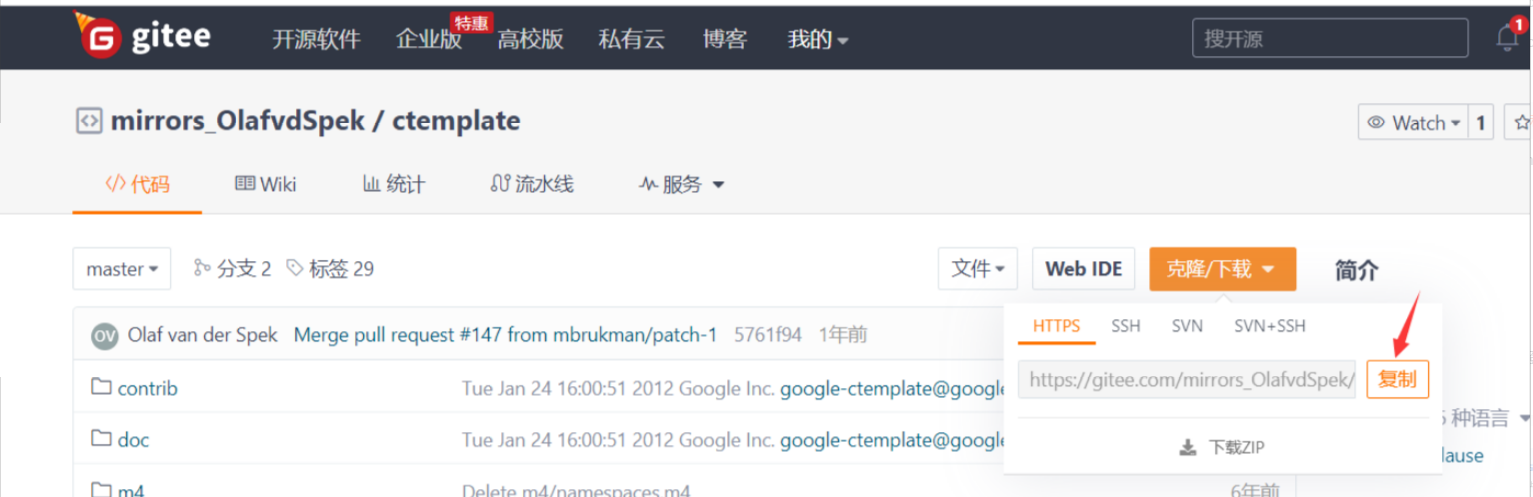The height and width of the screenshot is (497, 1533).
Task: Open 开源软件 in top navigation
Action: coord(316,39)
